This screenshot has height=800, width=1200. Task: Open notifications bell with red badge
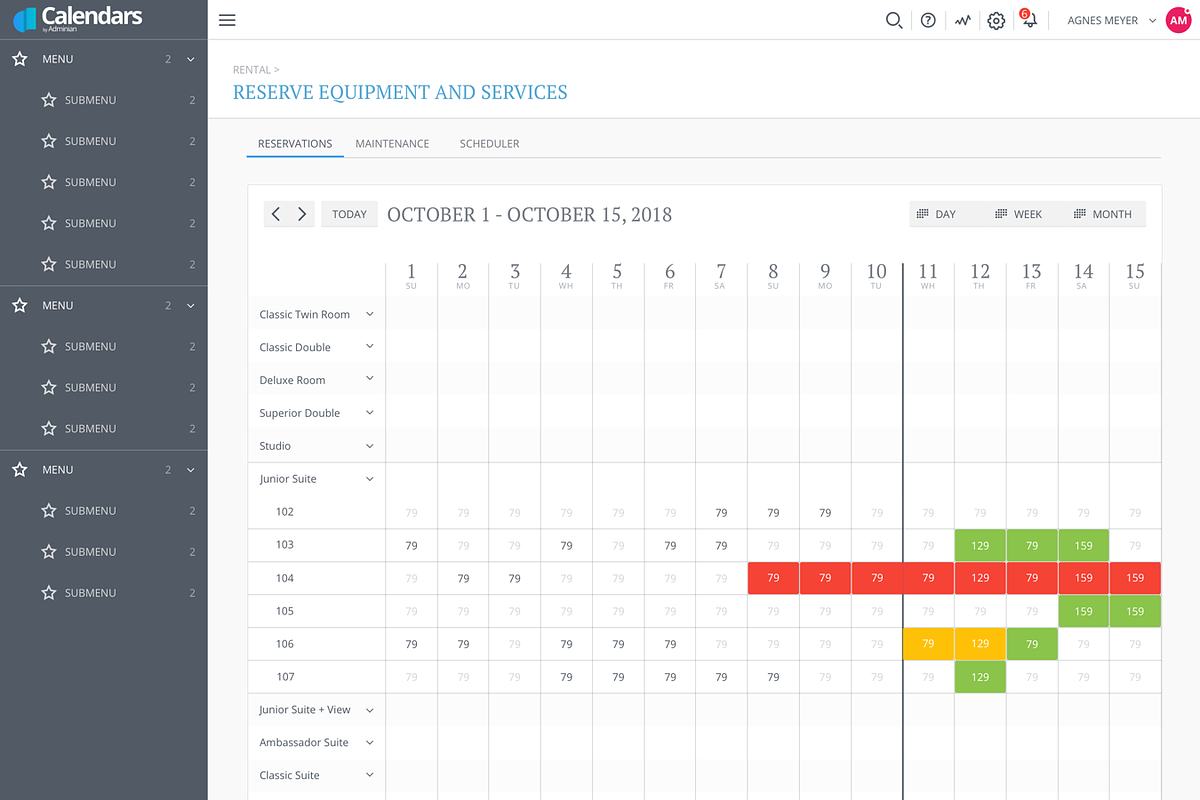coord(1028,19)
